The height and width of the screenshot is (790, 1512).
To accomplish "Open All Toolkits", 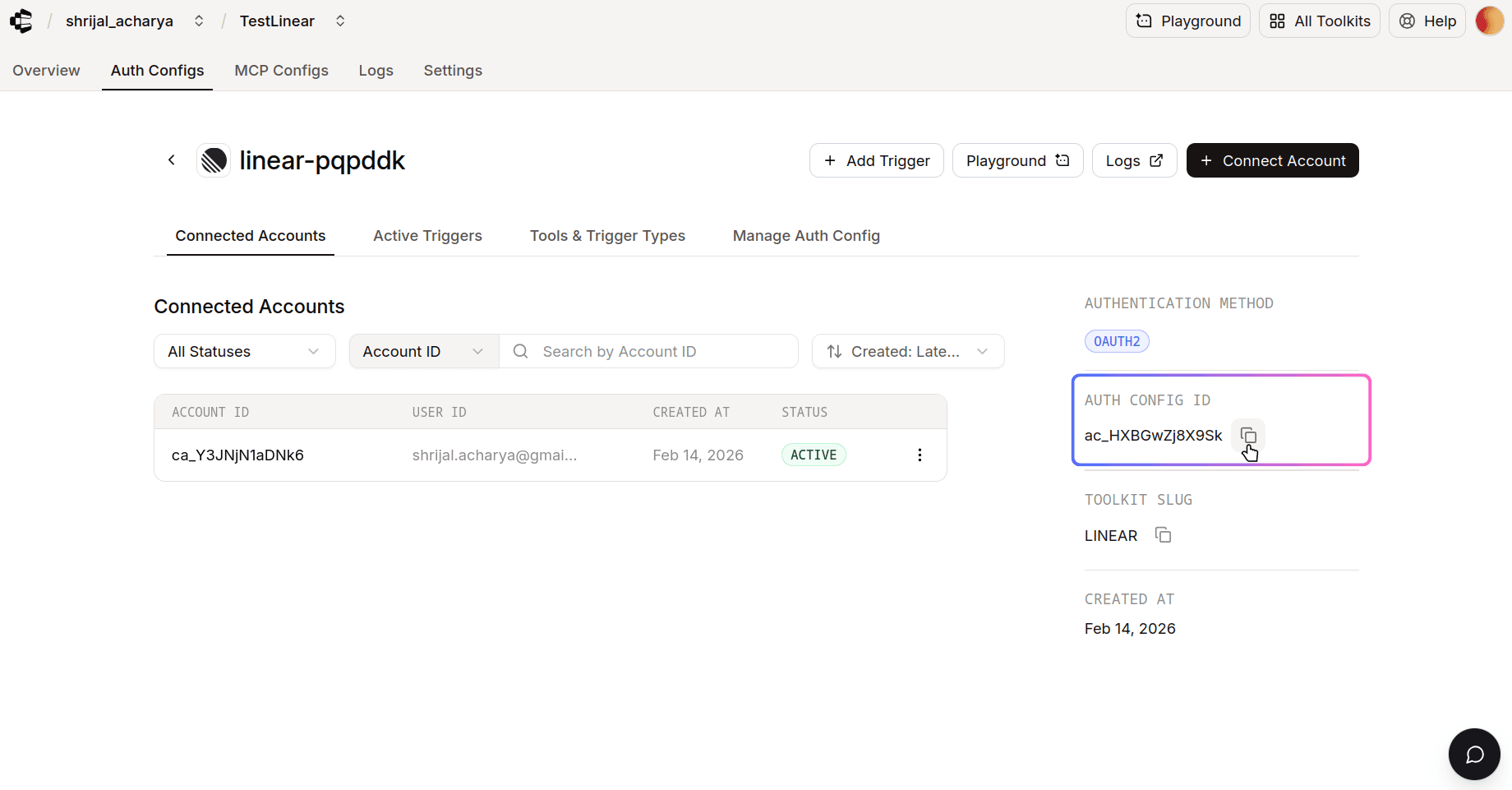I will [1319, 21].
